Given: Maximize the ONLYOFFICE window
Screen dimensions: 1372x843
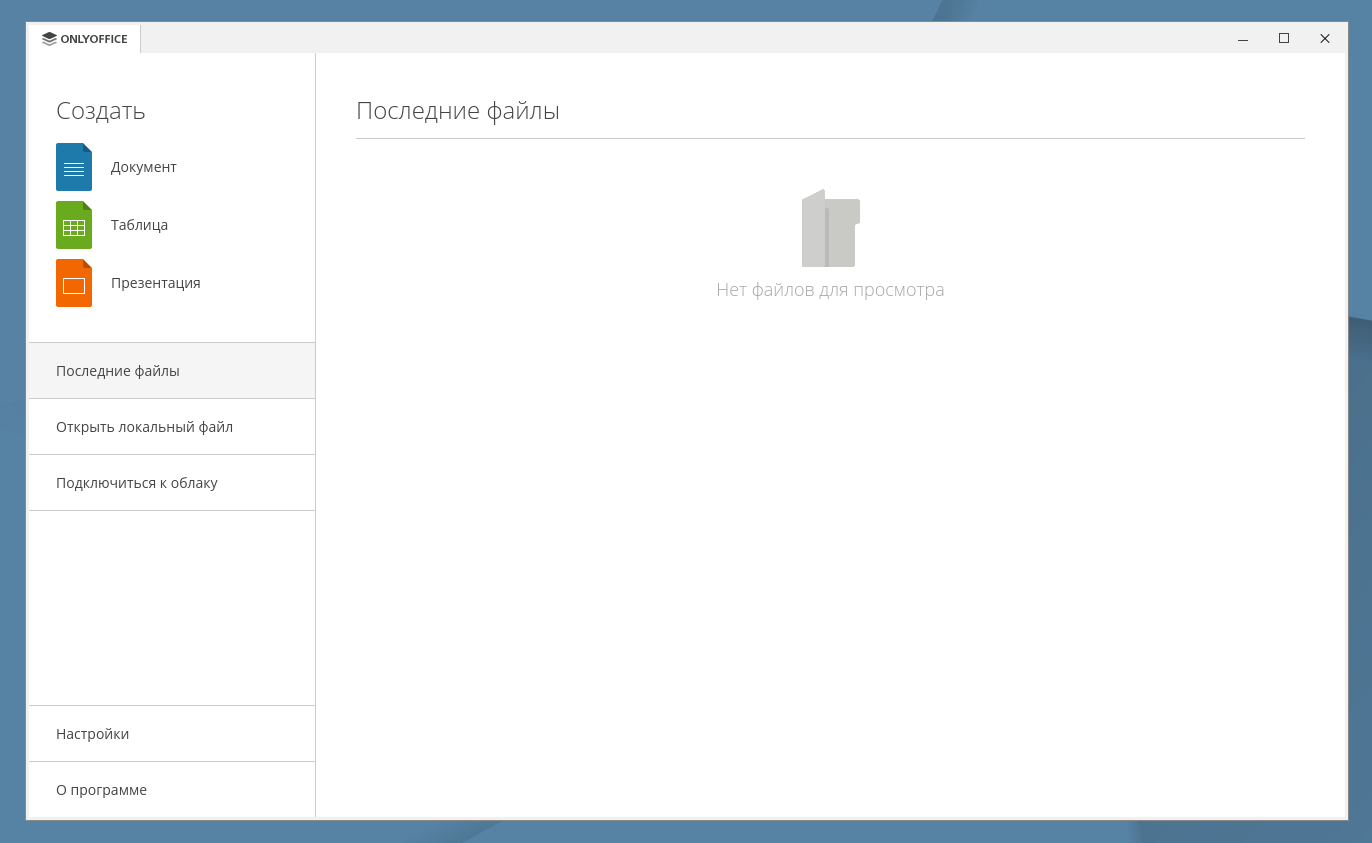Looking at the screenshot, I should 1284,39.
